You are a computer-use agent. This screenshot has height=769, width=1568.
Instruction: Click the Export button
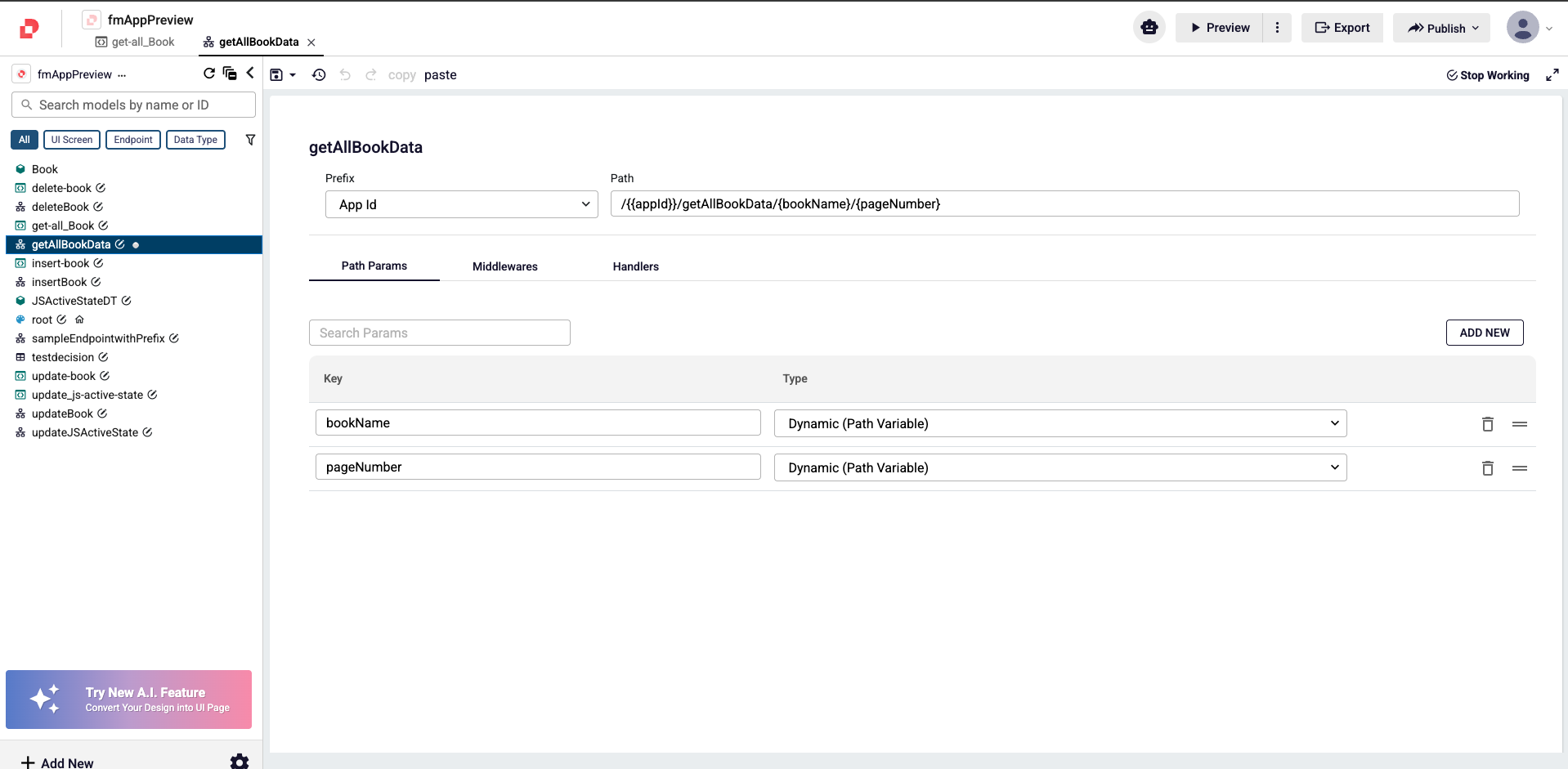[1342, 28]
